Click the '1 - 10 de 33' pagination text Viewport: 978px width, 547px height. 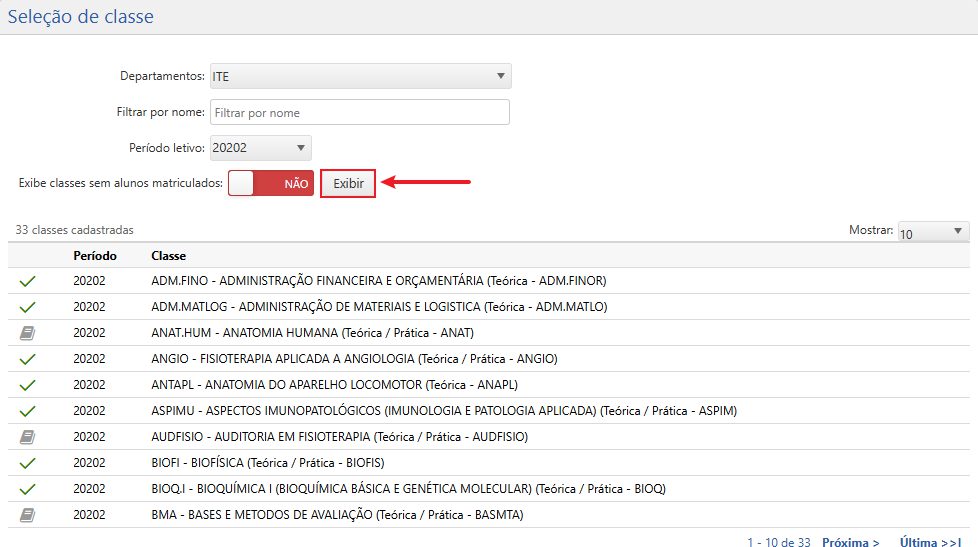[x=778, y=542]
